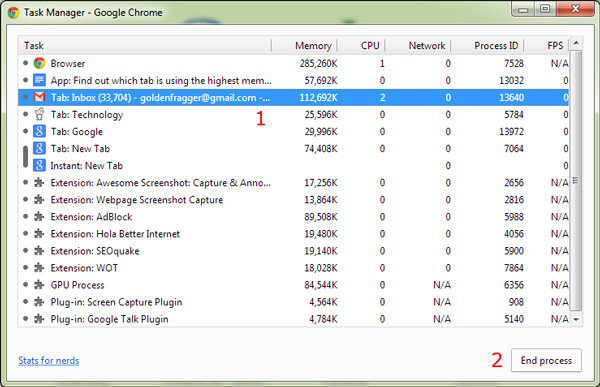Screen dimensions: 600x387
Task: Select Extension: SEOquake row
Action: (293, 251)
